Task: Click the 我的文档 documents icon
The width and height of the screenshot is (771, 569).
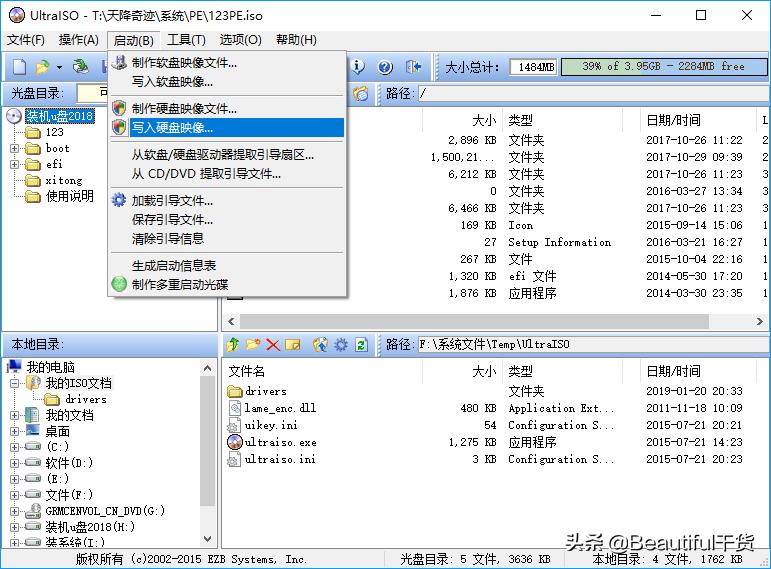Action: (32, 415)
